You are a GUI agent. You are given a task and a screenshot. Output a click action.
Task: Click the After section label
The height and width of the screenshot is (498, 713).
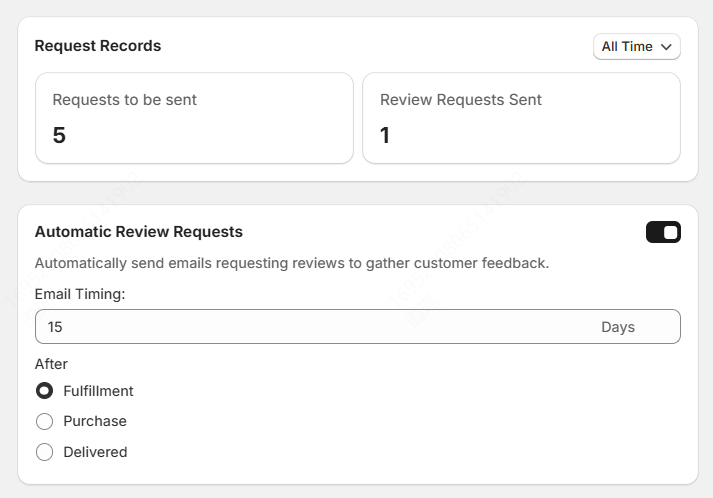(x=51, y=364)
